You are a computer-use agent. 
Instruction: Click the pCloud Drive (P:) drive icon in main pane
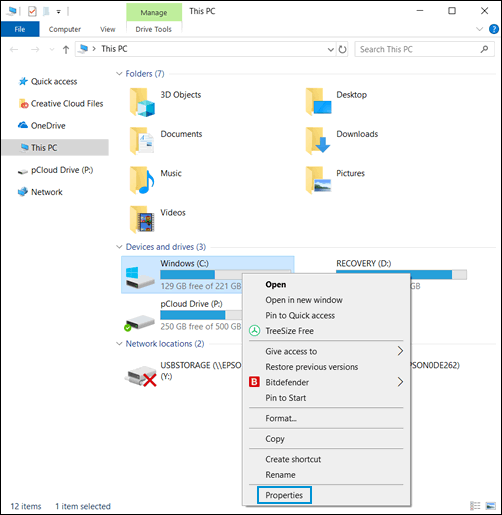point(139,323)
